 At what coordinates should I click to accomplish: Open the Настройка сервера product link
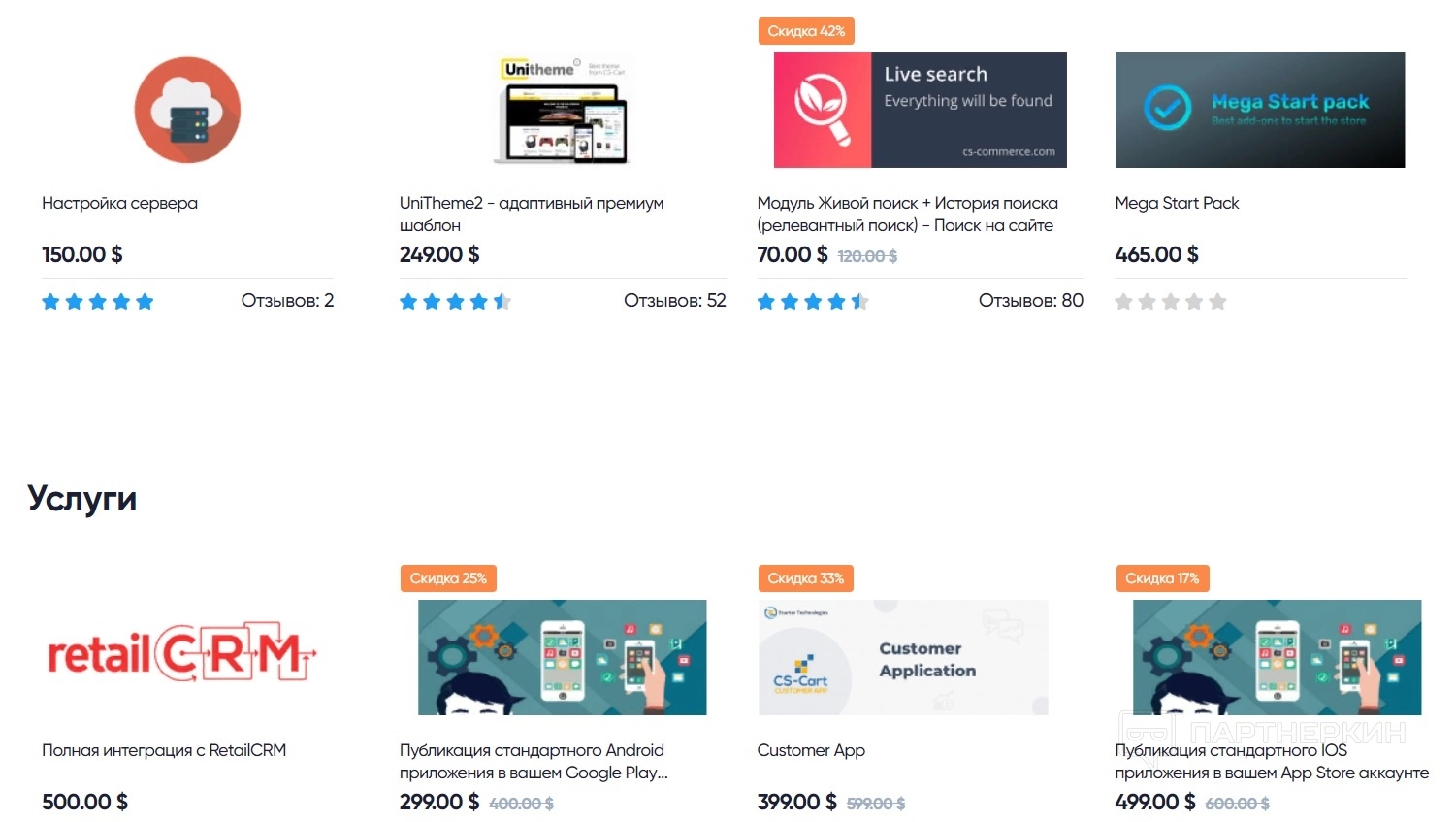[119, 203]
